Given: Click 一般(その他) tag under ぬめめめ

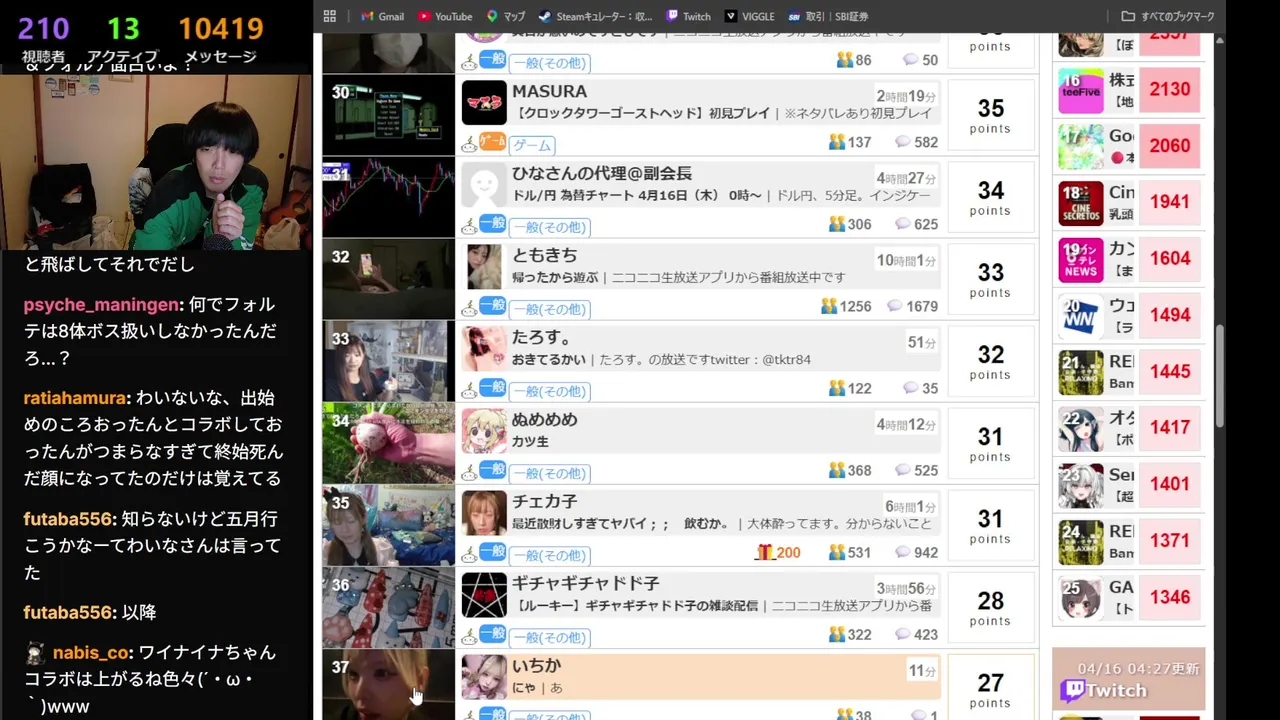Looking at the screenshot, I should (x=550, y=473).
